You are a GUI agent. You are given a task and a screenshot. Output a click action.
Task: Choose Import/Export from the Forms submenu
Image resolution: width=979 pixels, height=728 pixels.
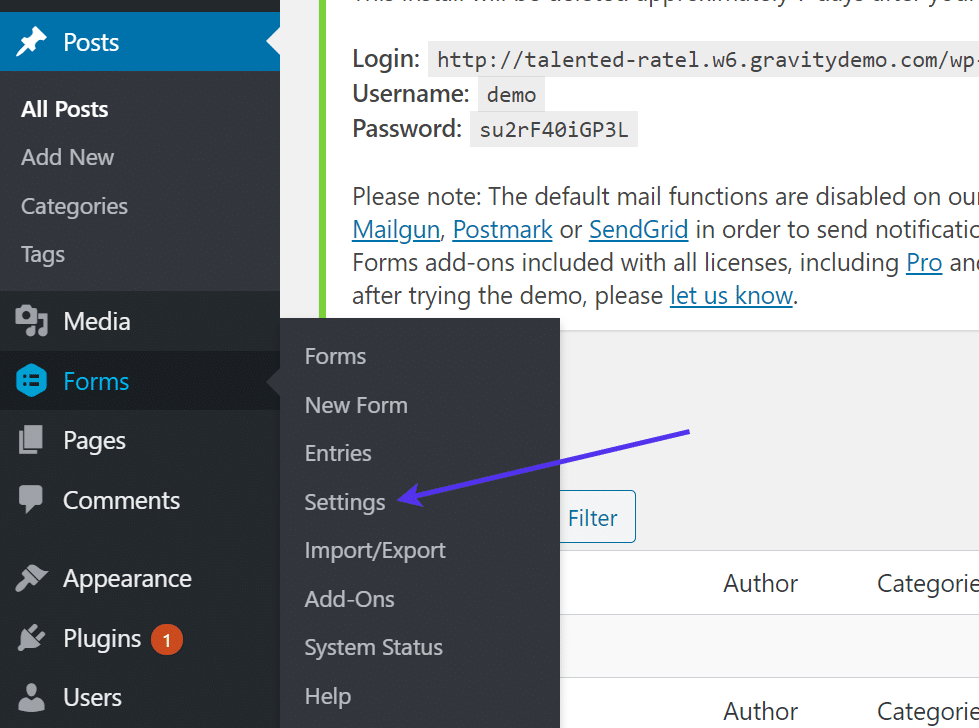(375, 550)
